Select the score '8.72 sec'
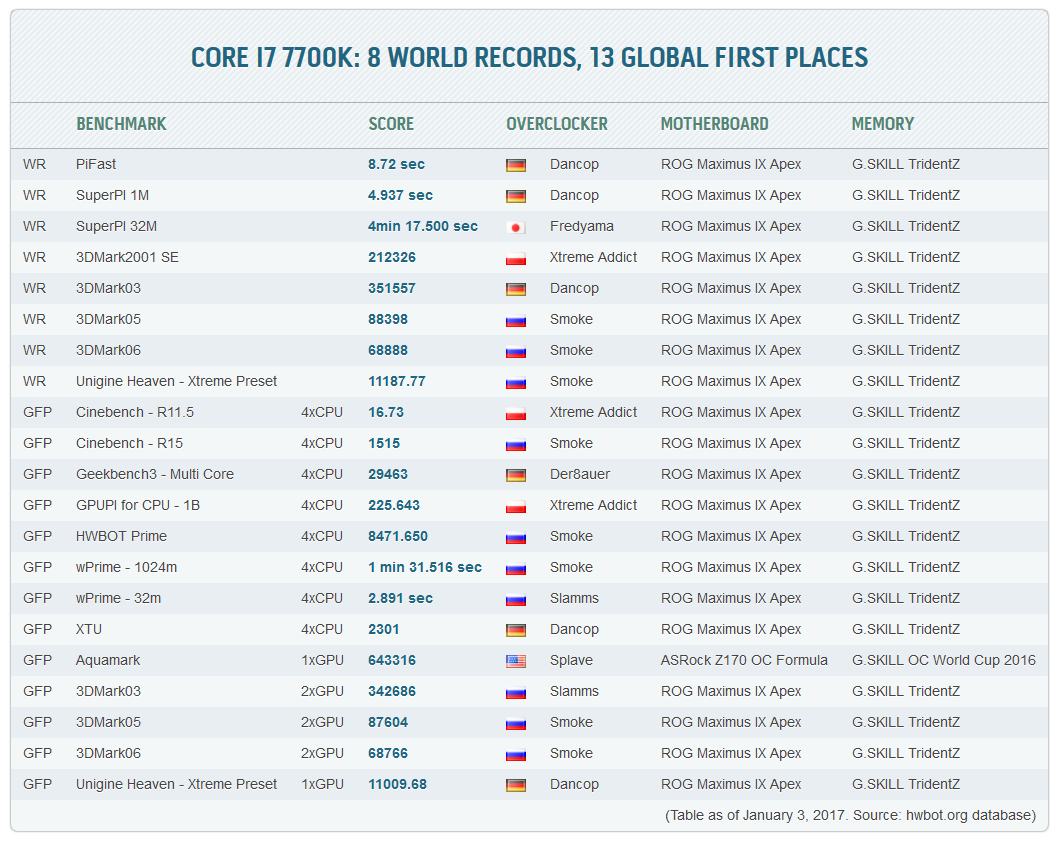Viewport: 1059px width, 841px height. (x=396, y=164)
